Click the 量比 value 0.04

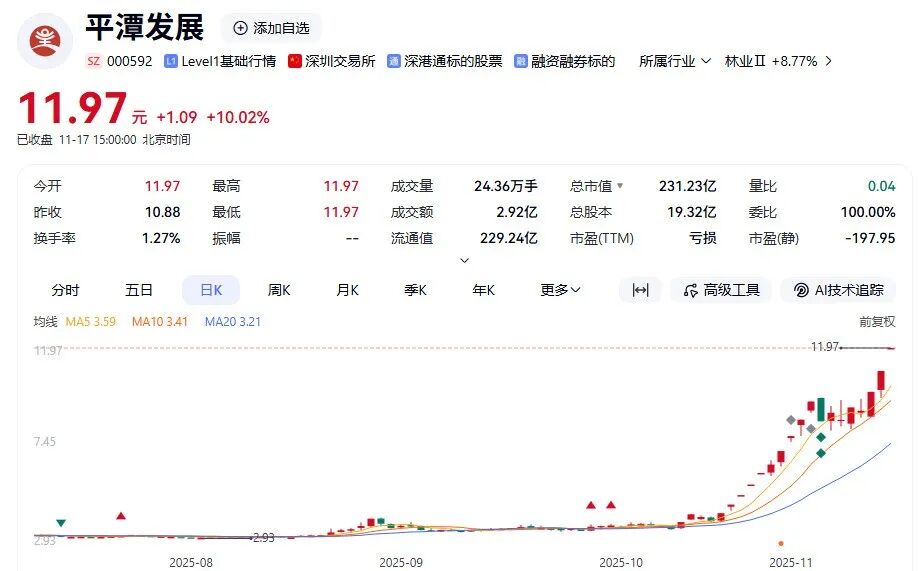coord(882,186)
